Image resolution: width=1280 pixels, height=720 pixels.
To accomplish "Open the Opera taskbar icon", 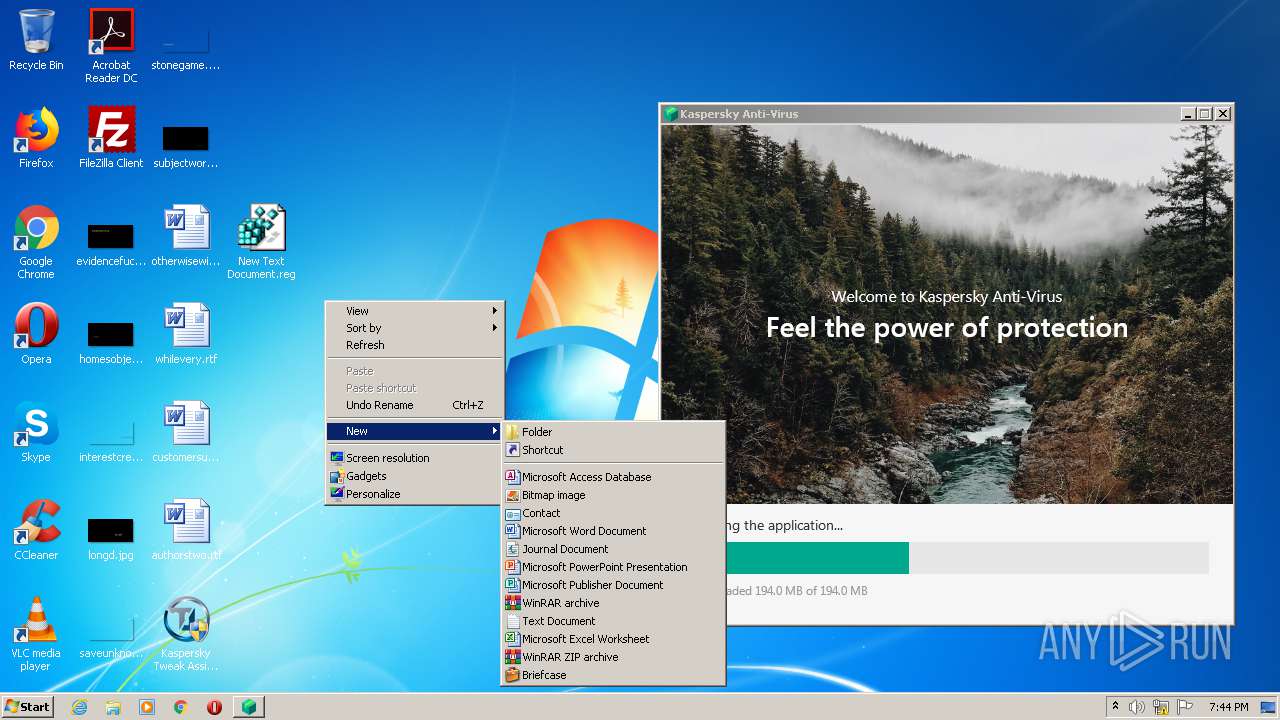I will coord(214,707).
